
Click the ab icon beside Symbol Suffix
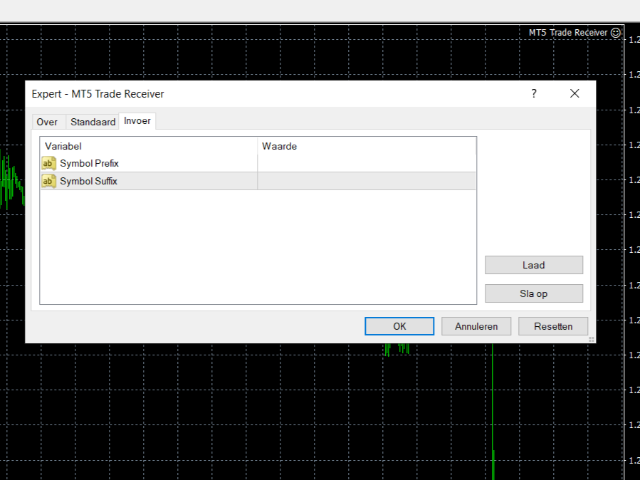pos(49,181)
